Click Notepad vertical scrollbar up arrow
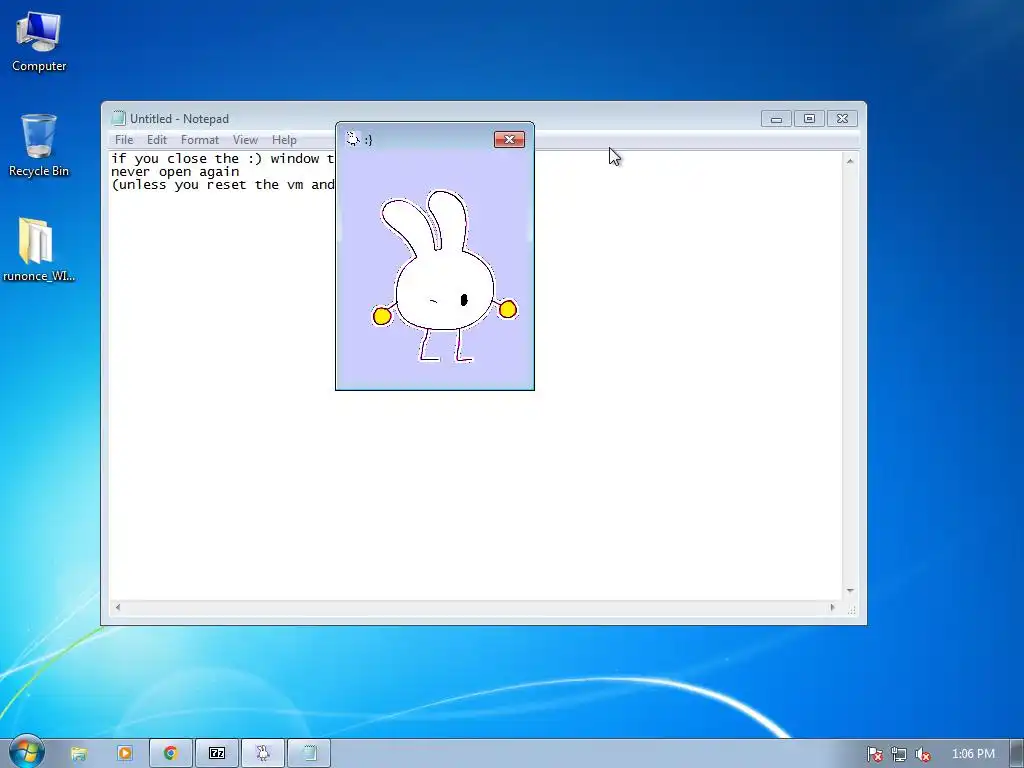This screenshot has height=768, width=1024. coord(850,161)
